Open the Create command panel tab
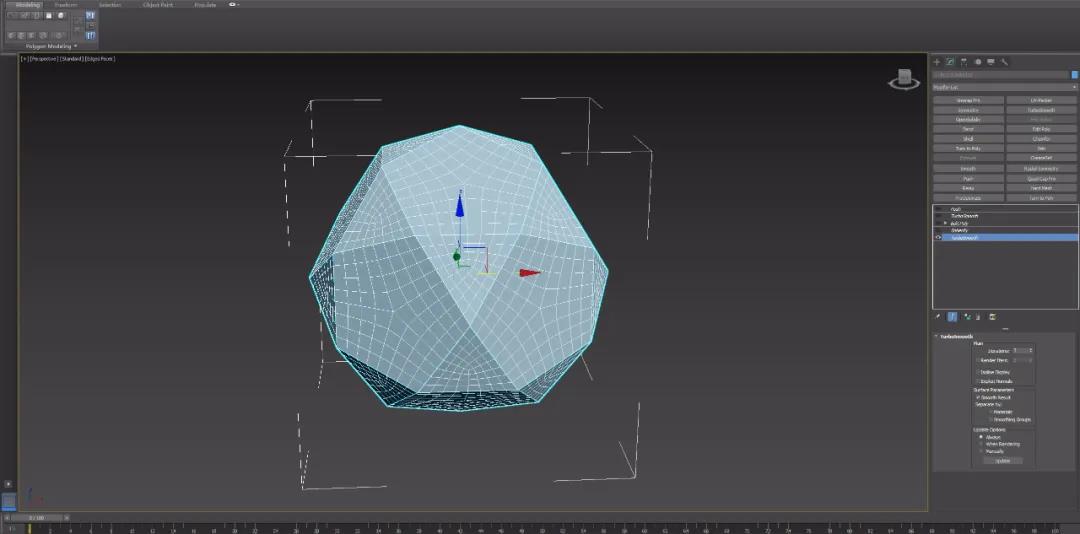The width and height of the screenshot is (1080, 534). [937, 62]
